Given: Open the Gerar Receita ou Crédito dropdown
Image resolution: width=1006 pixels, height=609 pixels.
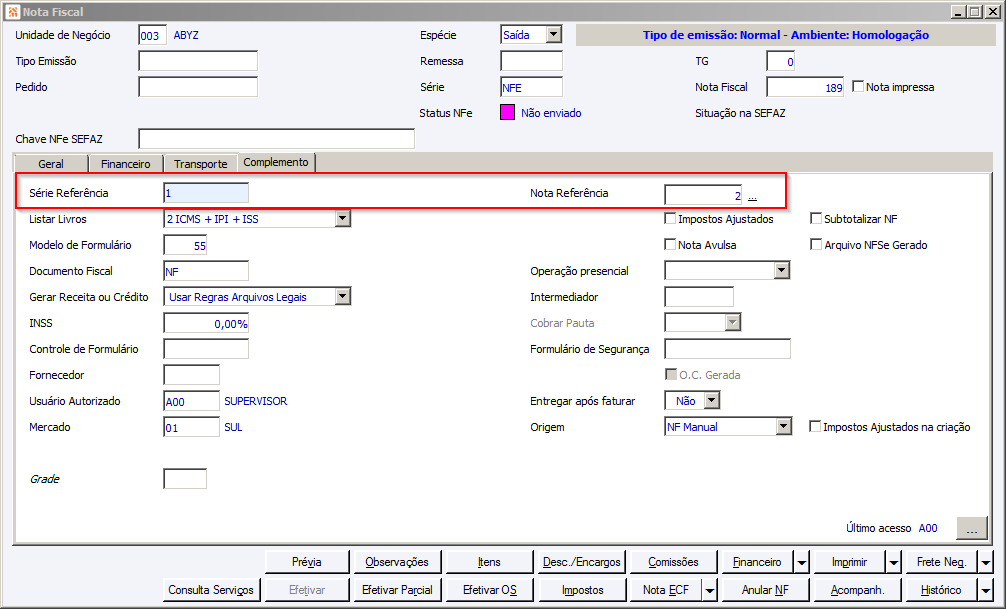Looking at the screenshot, I should pyautogui.click(x=343, y=296).
